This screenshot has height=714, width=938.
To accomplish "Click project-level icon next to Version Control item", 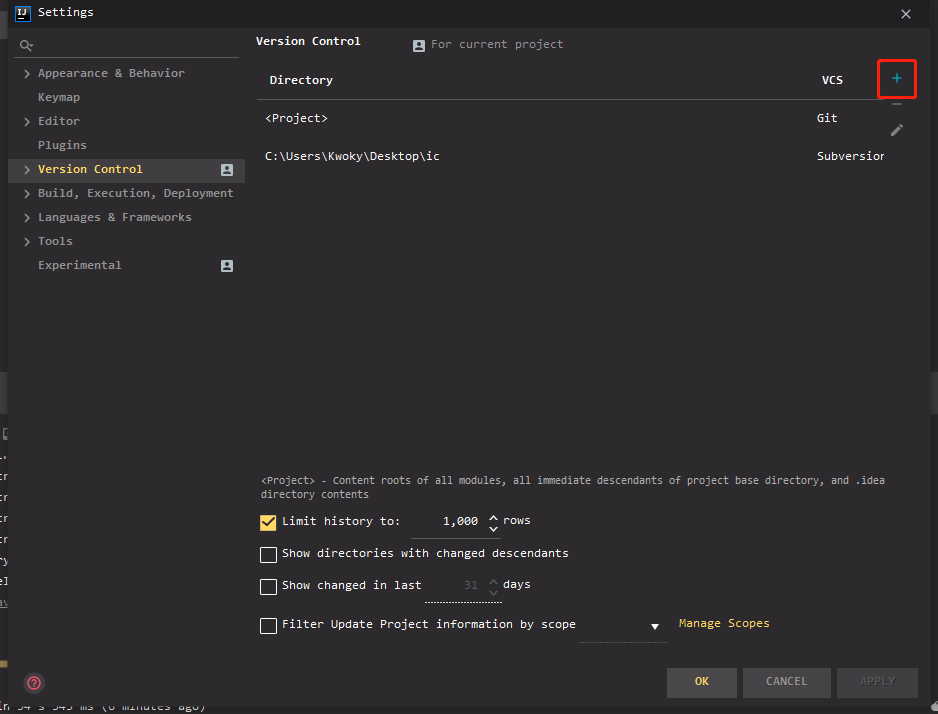I will pyautogui.click(x=227, y=170).
